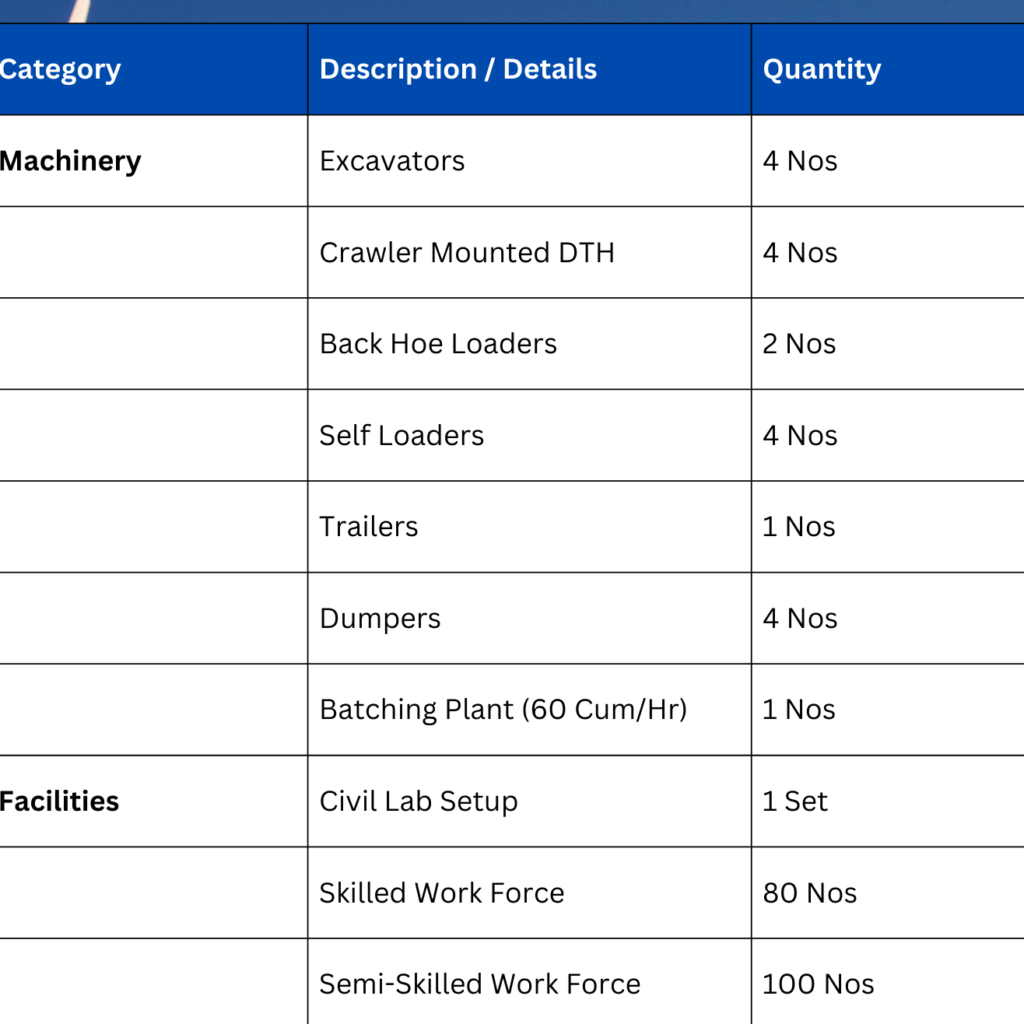
Task: Select the Facilities category cell
Action: tap(60, 801)
